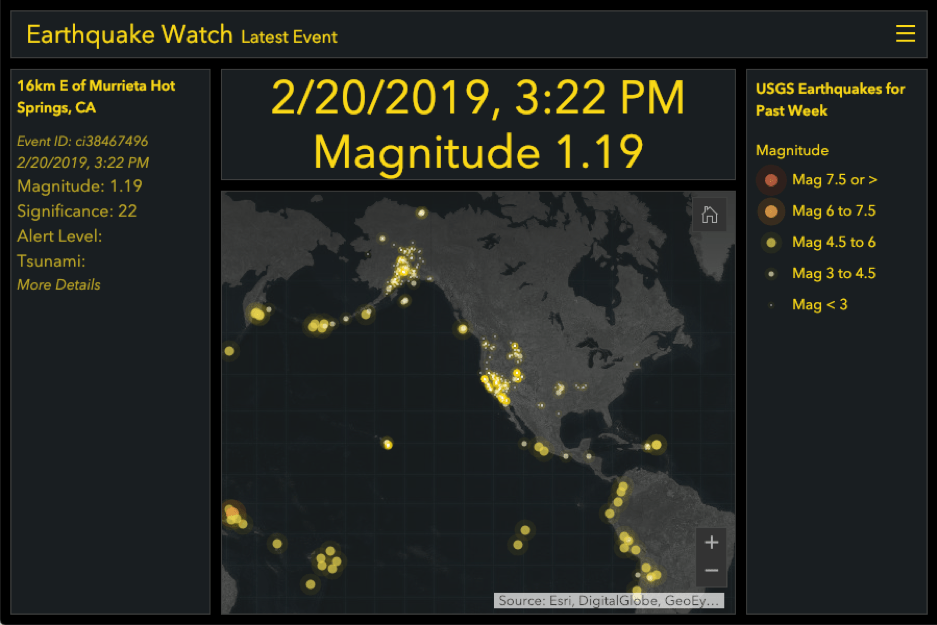Click the earthquake cluster over Alaska
The height and width of the screenshot is (625, 937).
point(402,268)
